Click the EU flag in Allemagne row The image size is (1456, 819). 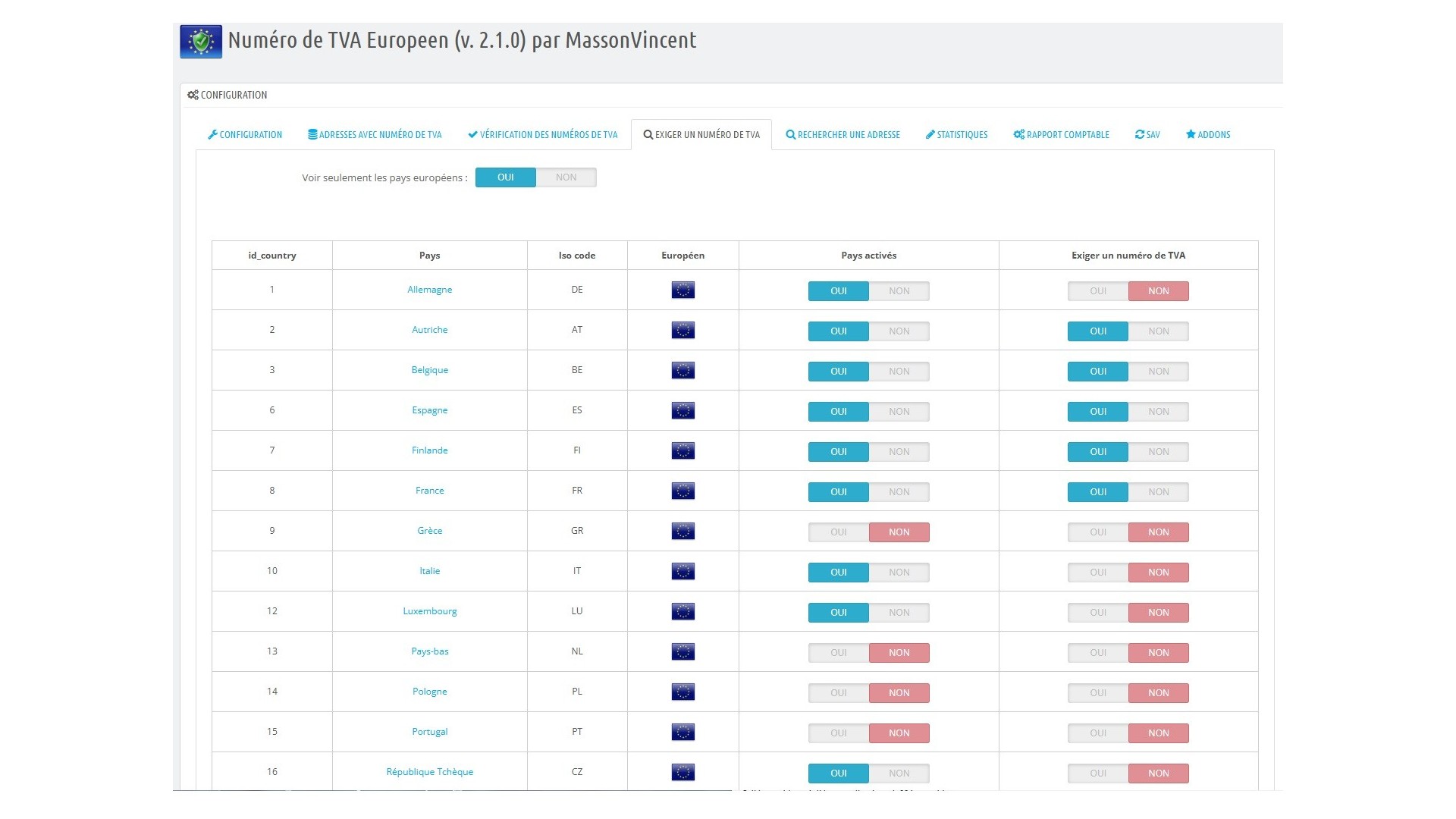coord(682,290)
